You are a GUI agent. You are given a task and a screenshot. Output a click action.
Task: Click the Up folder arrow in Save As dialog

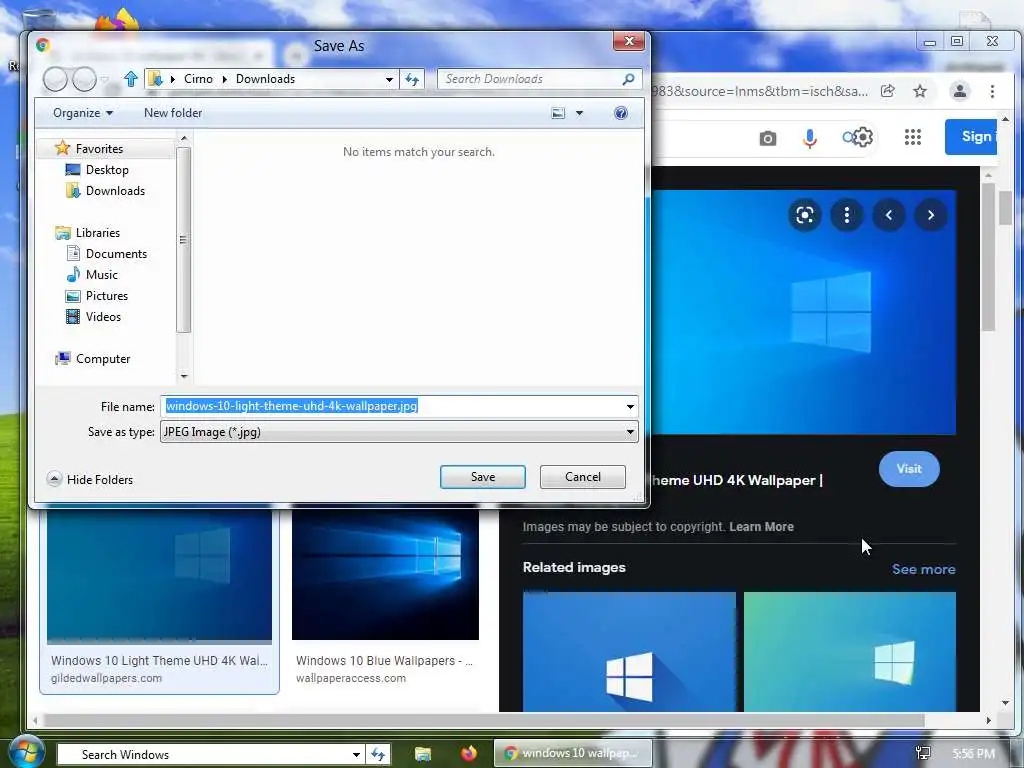coord(131,79)
